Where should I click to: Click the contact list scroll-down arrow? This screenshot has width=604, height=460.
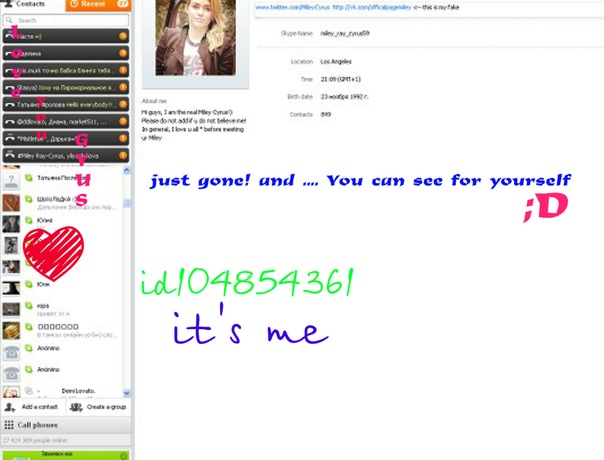[x=127, y=393]
